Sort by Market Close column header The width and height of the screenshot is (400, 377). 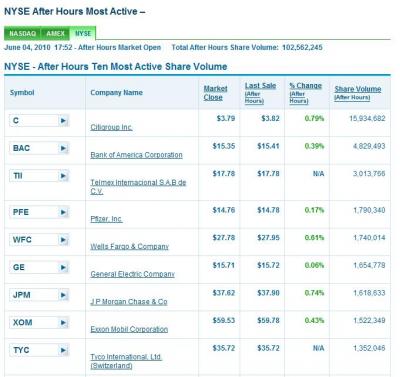point(215,93)
